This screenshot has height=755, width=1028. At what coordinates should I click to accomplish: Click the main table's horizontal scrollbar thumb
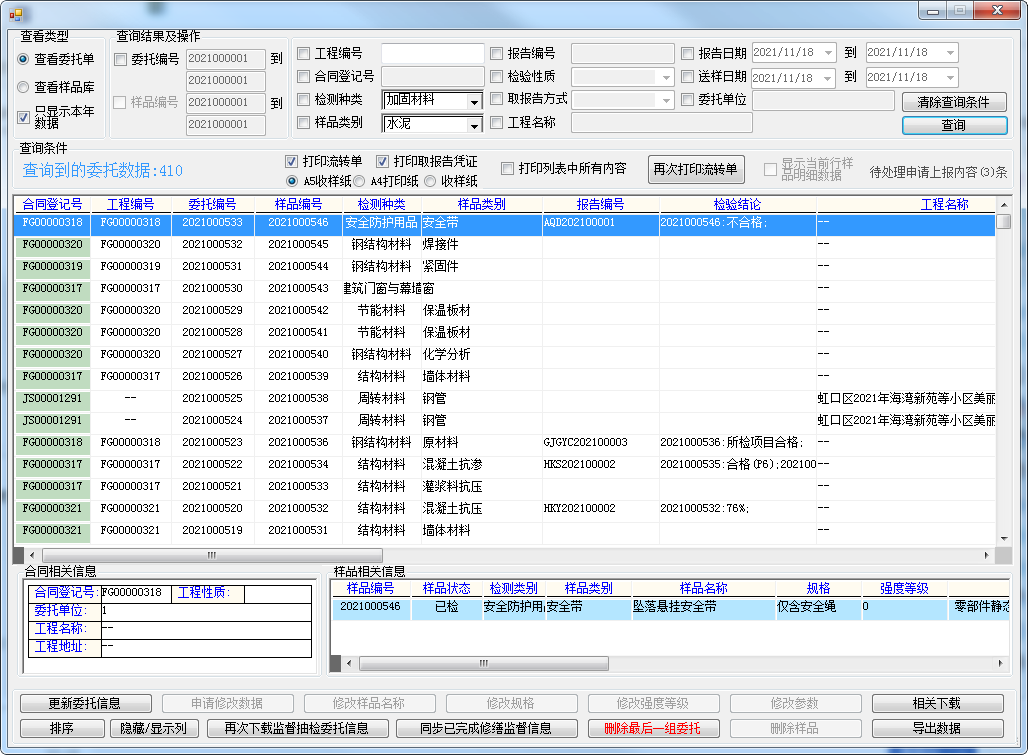tap(210, 555)
